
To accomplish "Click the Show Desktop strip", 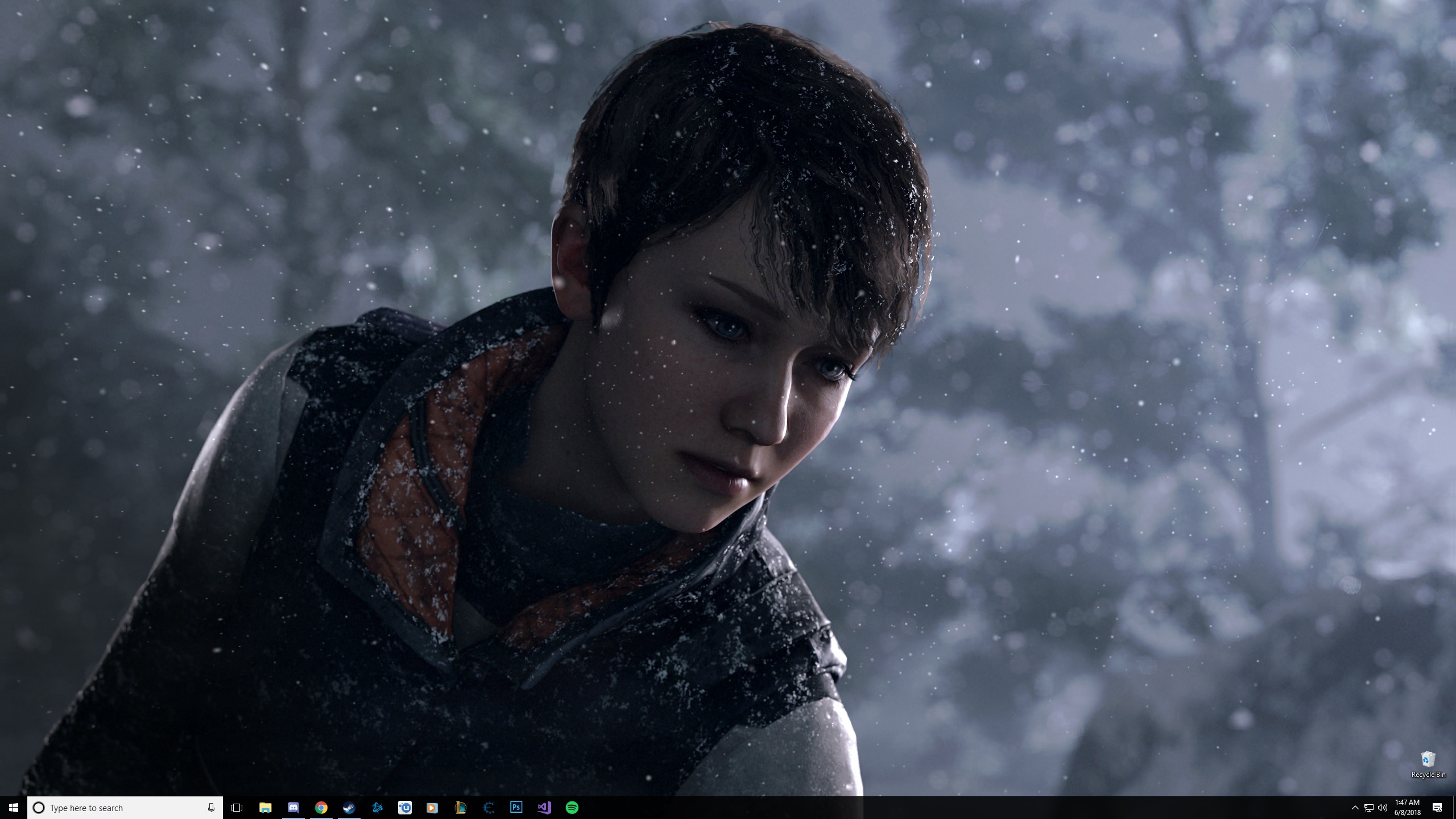I will 1454,808.
